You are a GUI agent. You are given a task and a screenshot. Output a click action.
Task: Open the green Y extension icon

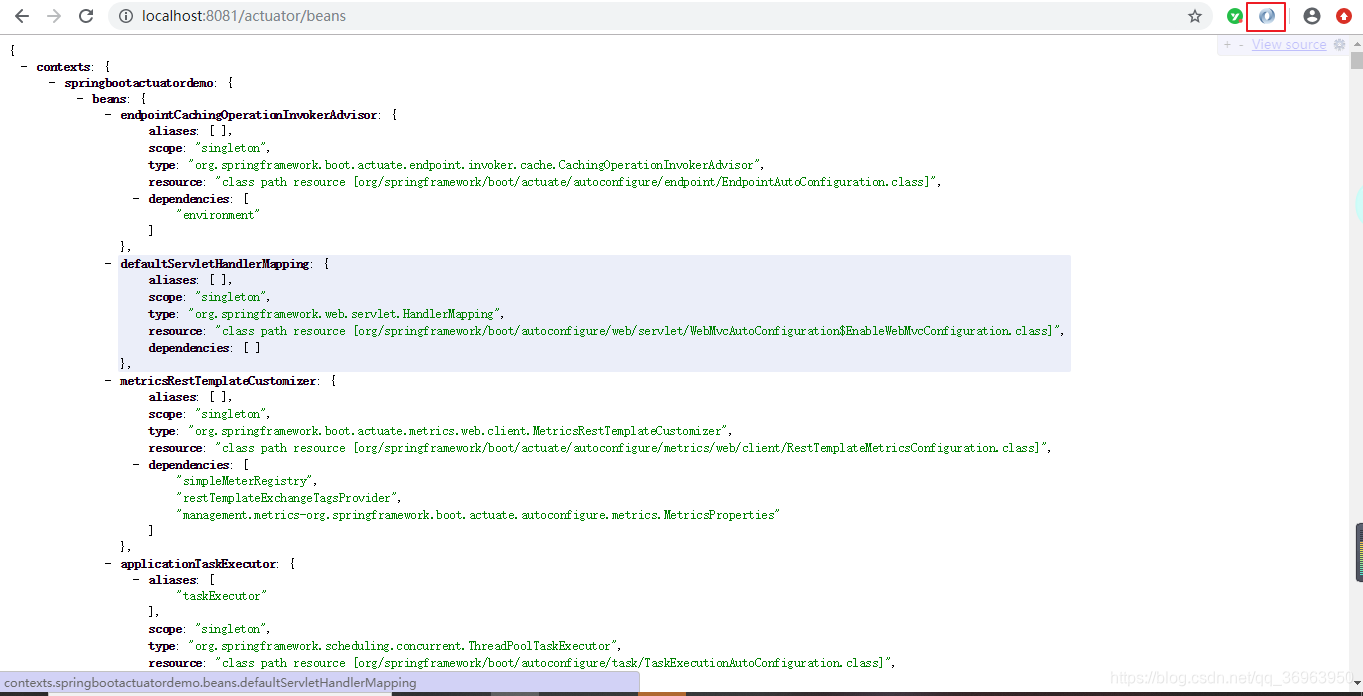pyautogui.click(x=1236, y=16)
